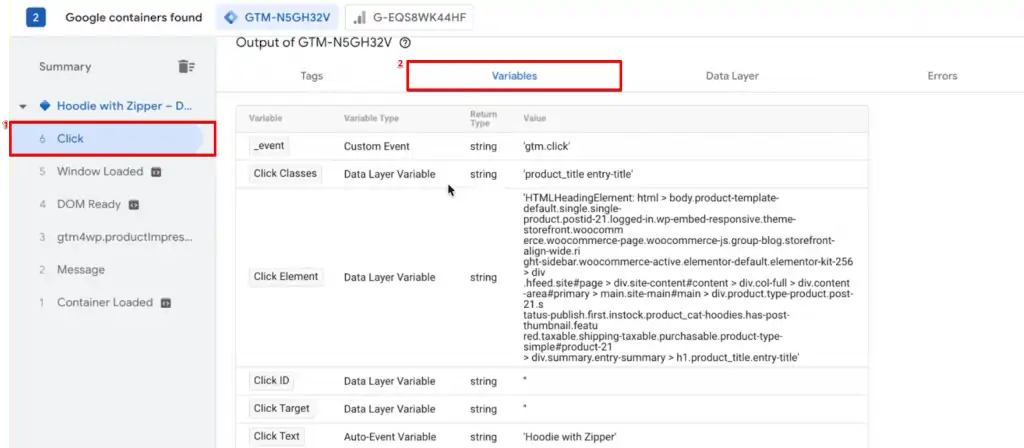Open the Summary view
1024x448 pixels.
65,67
